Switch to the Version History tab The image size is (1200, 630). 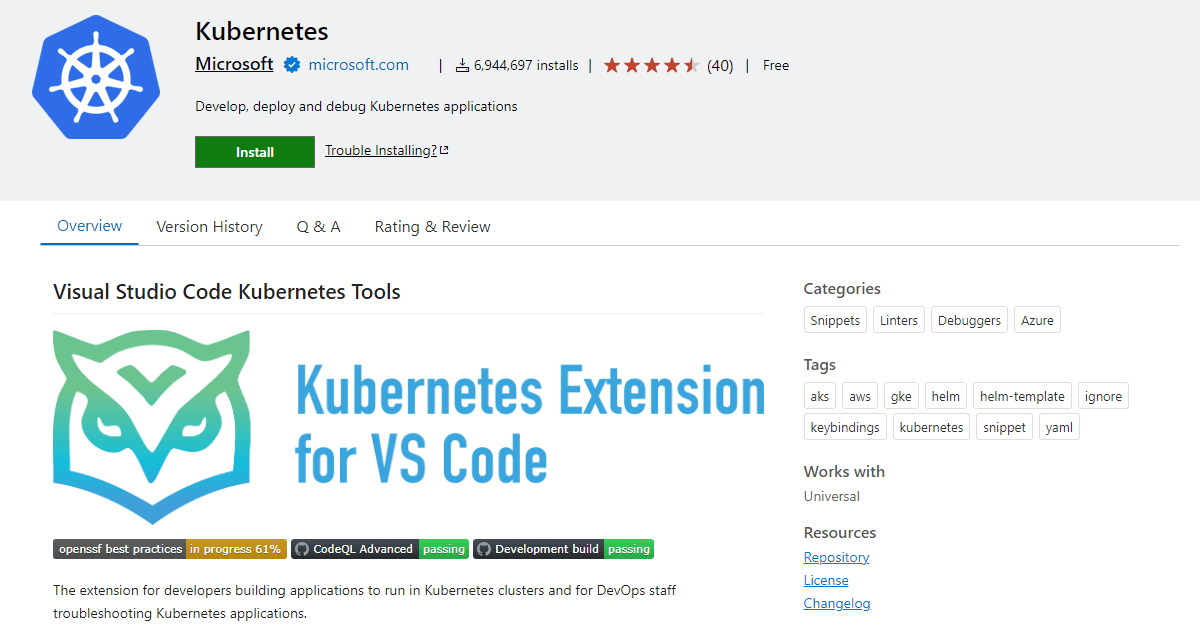[210, 227]
